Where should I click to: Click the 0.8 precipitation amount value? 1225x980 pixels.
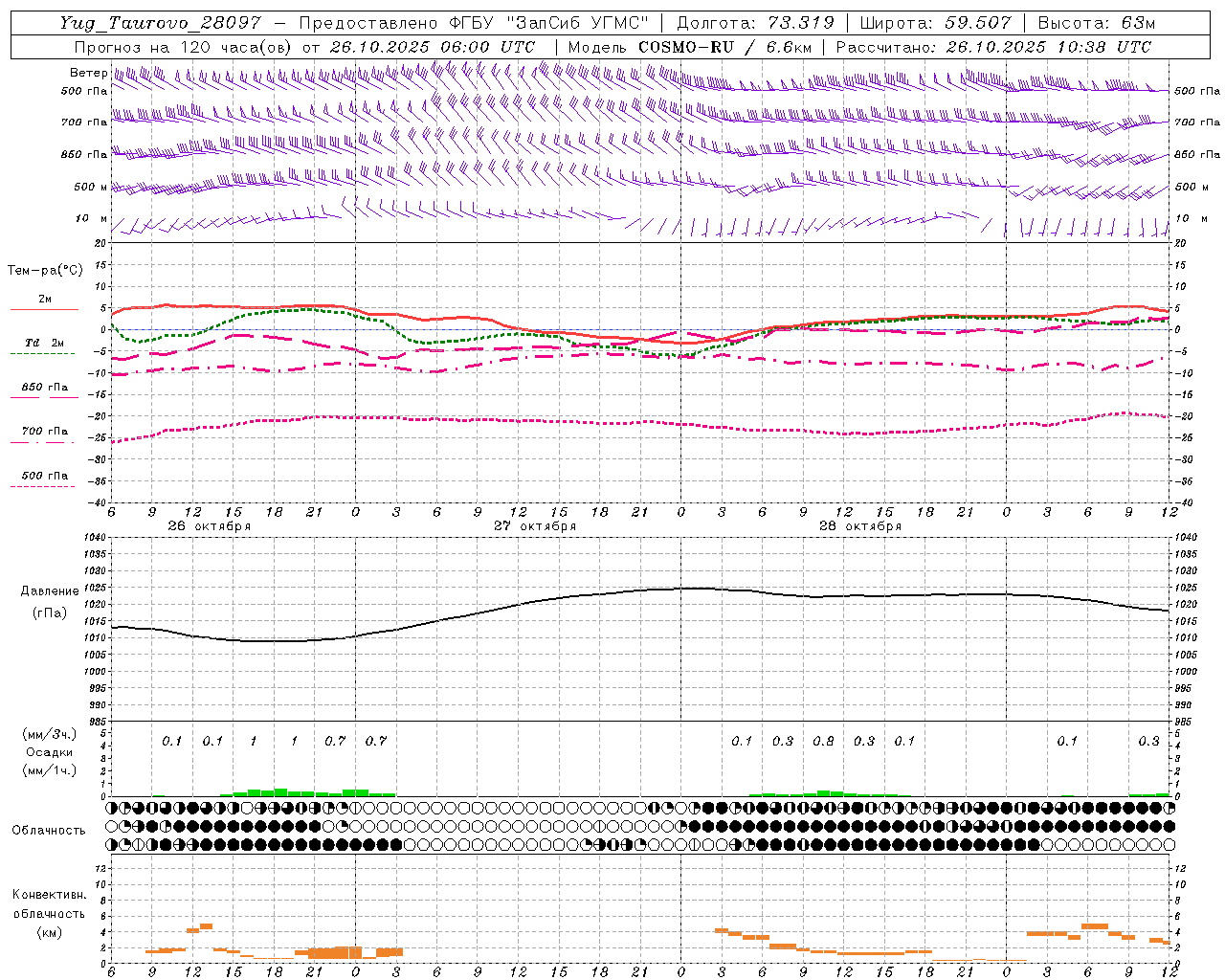click(x=823, y=741)
